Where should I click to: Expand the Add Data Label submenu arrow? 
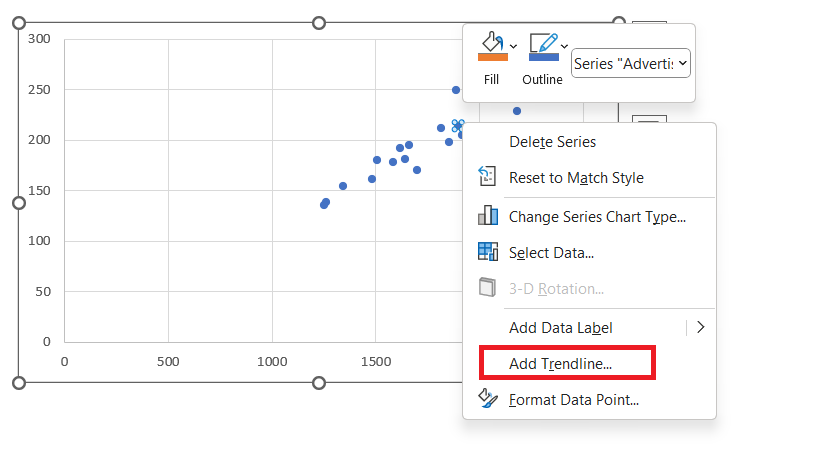tap(701, 327)
